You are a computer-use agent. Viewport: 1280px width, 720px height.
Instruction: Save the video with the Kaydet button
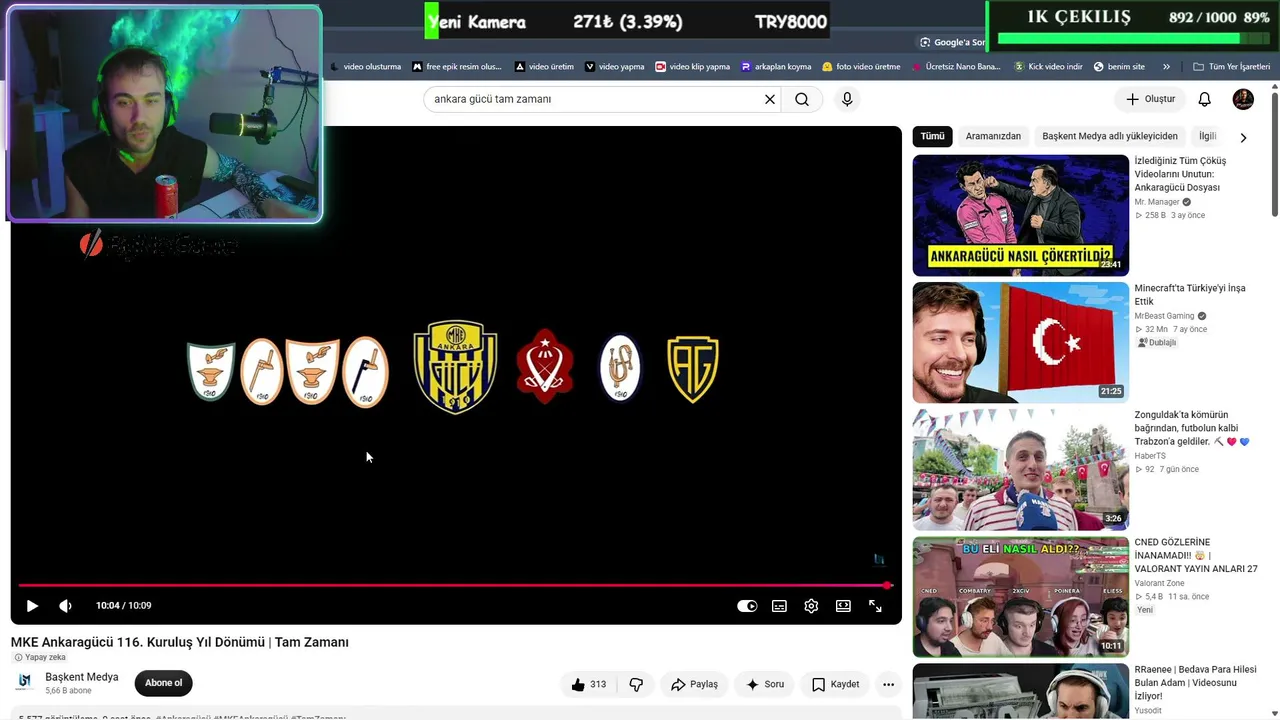pos(835,685)
